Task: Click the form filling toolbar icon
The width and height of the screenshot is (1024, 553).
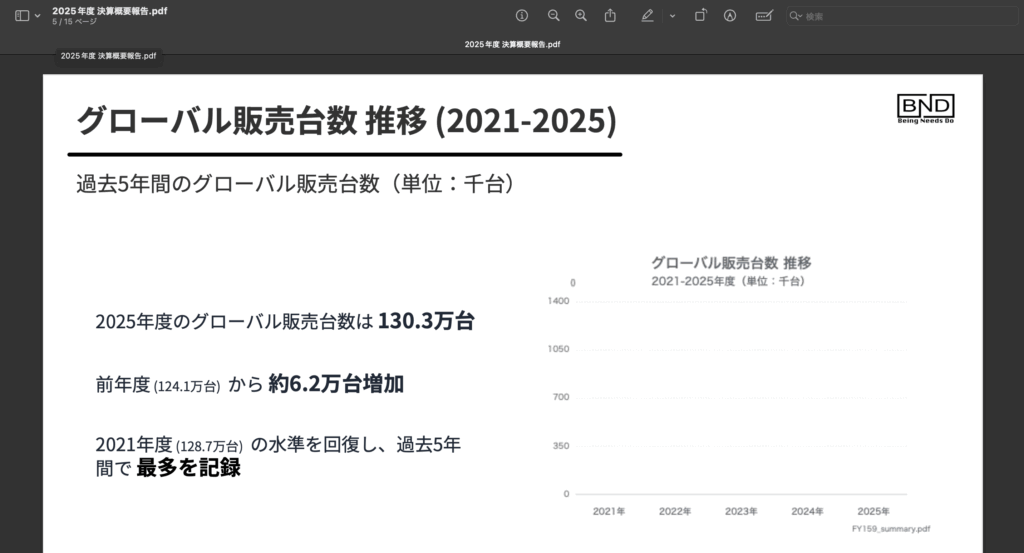Action: coord(764,16)
